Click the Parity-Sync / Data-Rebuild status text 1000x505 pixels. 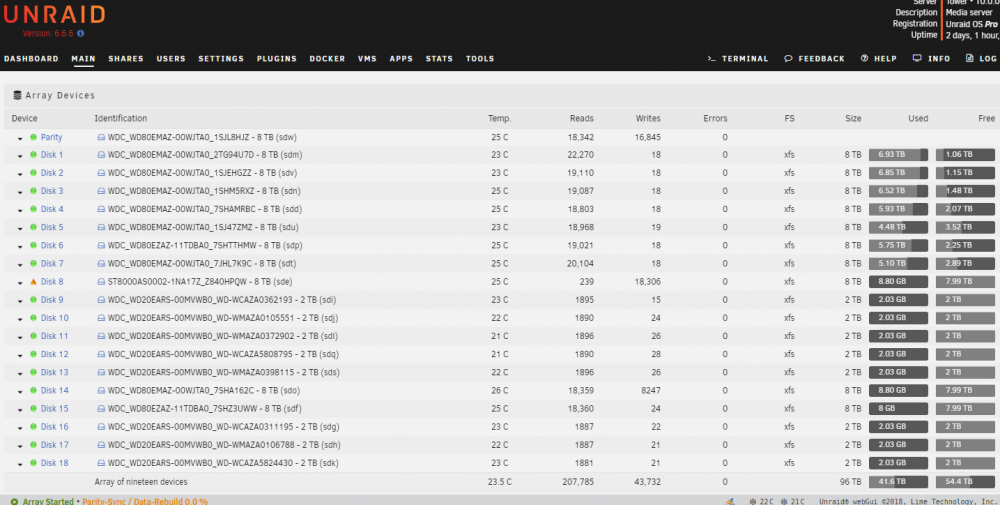[145, 502]
